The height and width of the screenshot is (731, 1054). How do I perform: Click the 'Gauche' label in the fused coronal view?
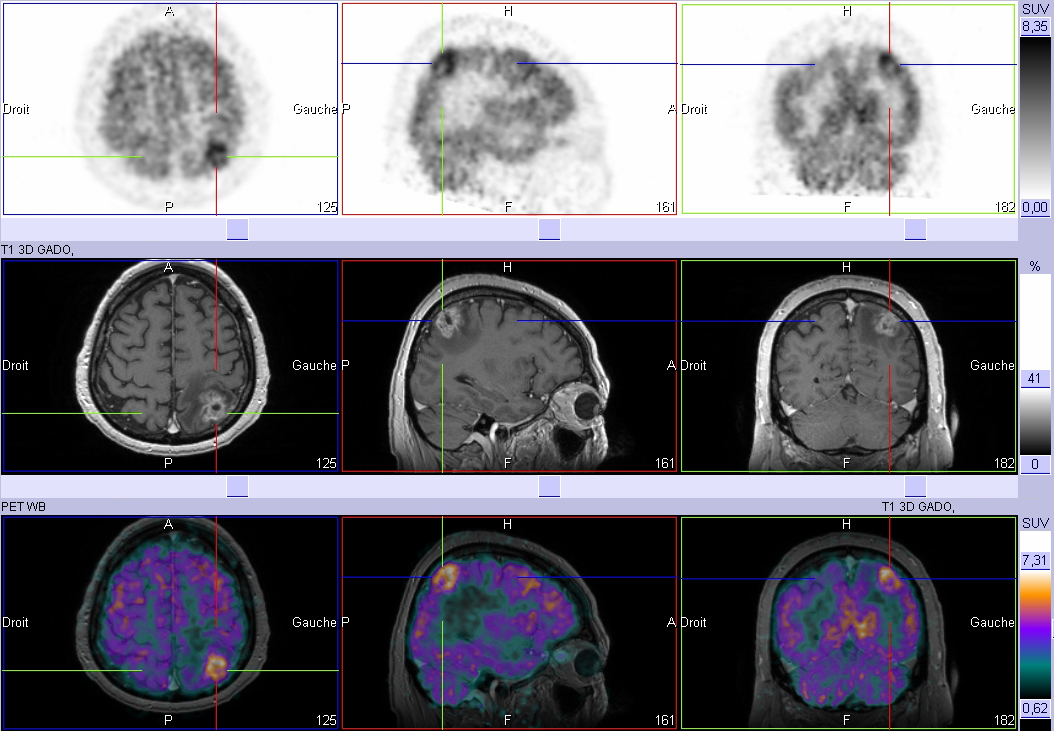click(x=992, y=622)
